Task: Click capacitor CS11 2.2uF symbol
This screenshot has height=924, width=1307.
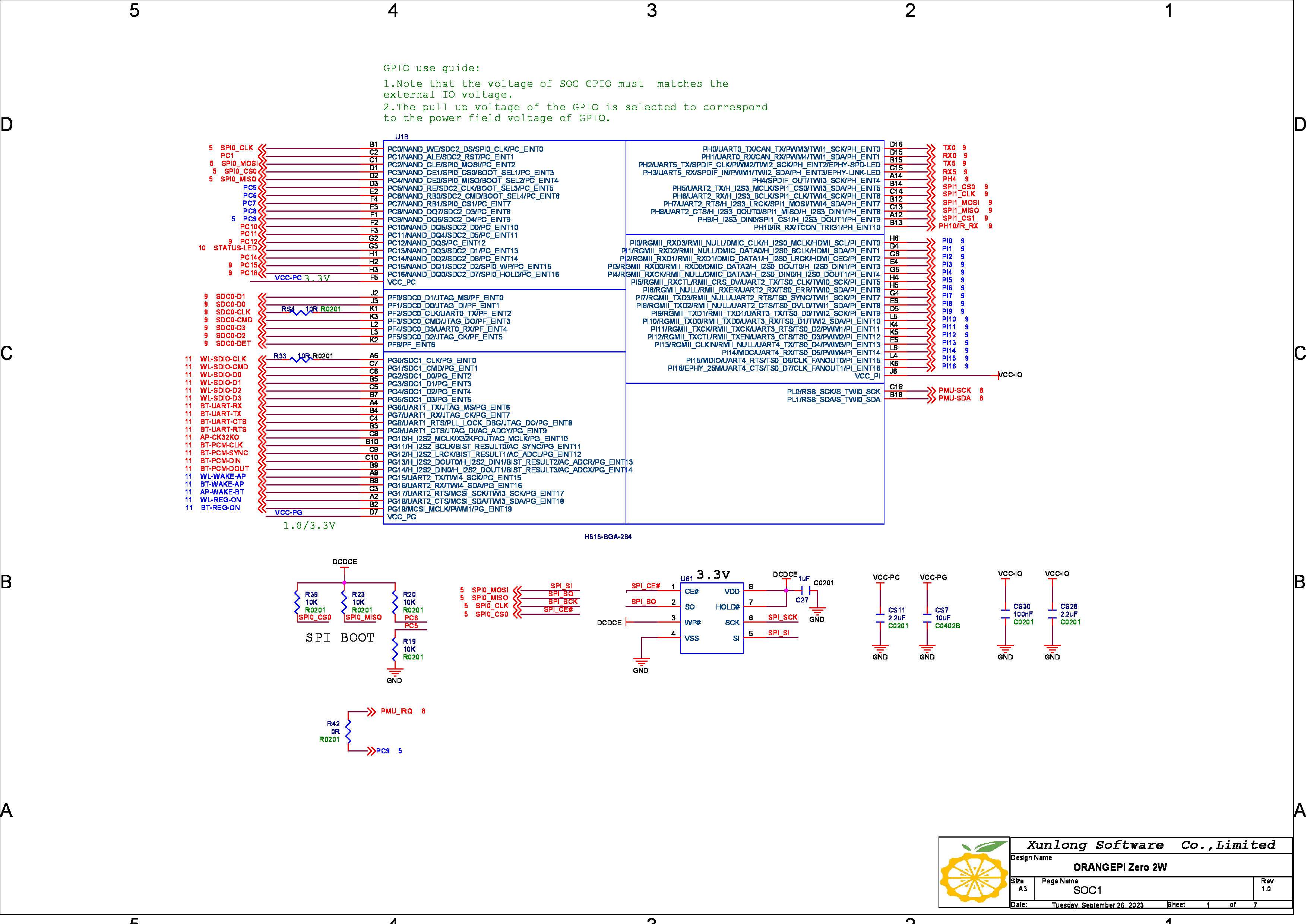Action: [x=880, y=618]
